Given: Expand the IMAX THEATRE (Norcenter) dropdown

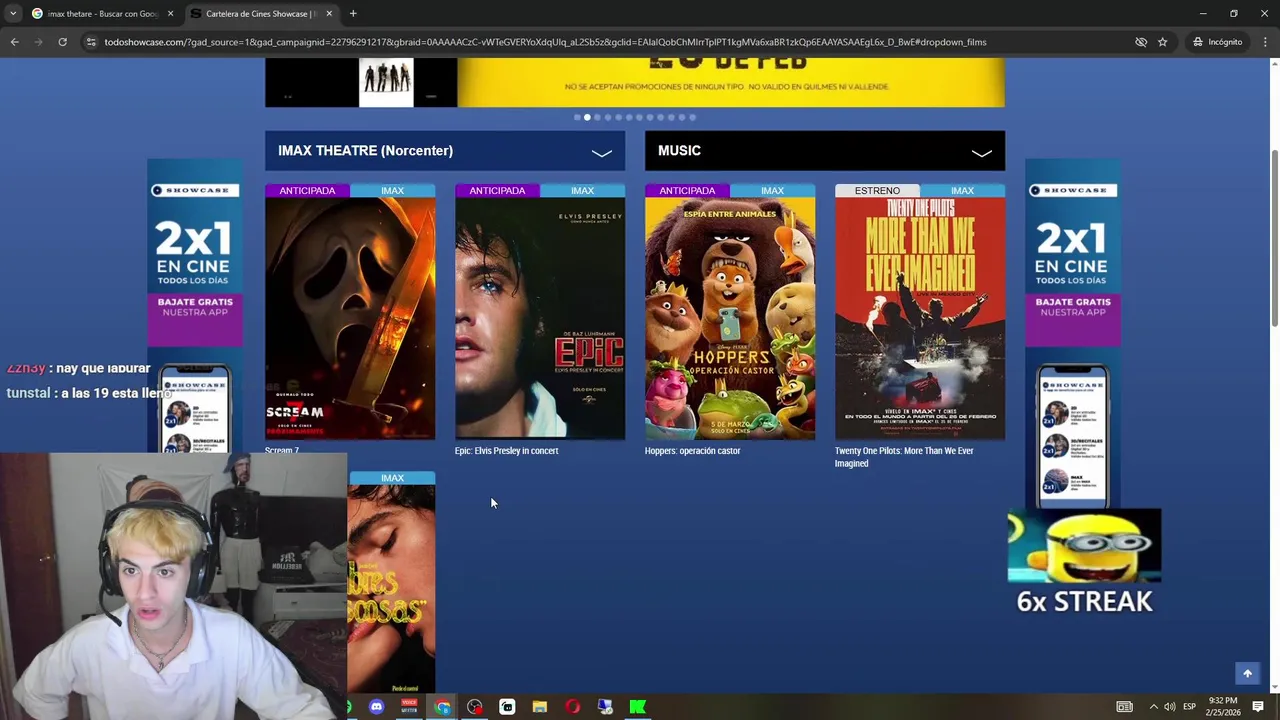Looking at the screenshot, I should pos(445,151).
